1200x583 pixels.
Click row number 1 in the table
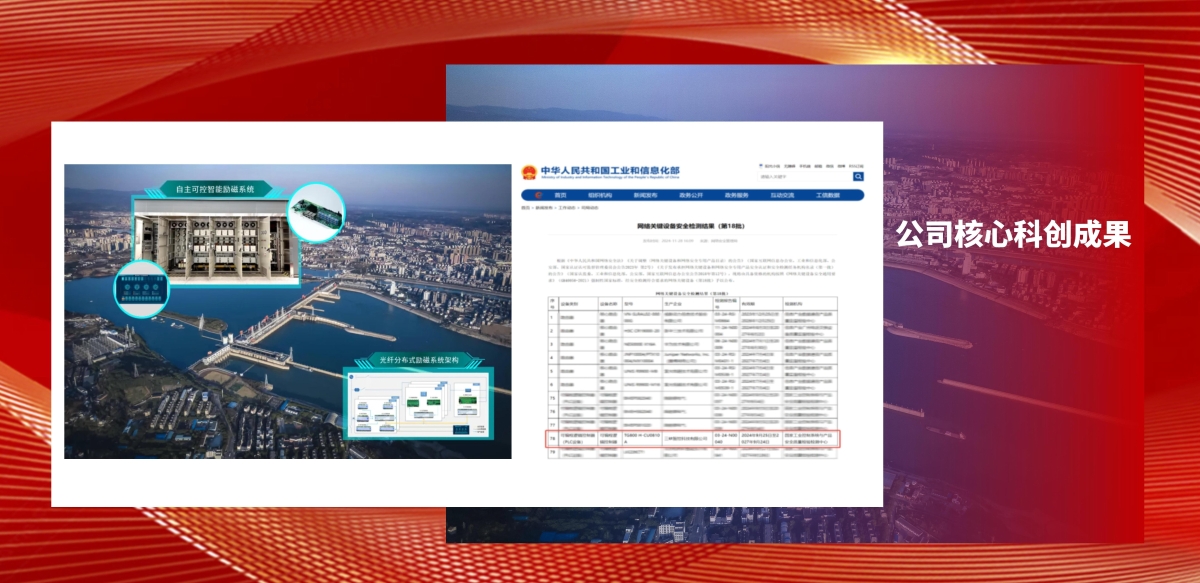coord(551,317)
